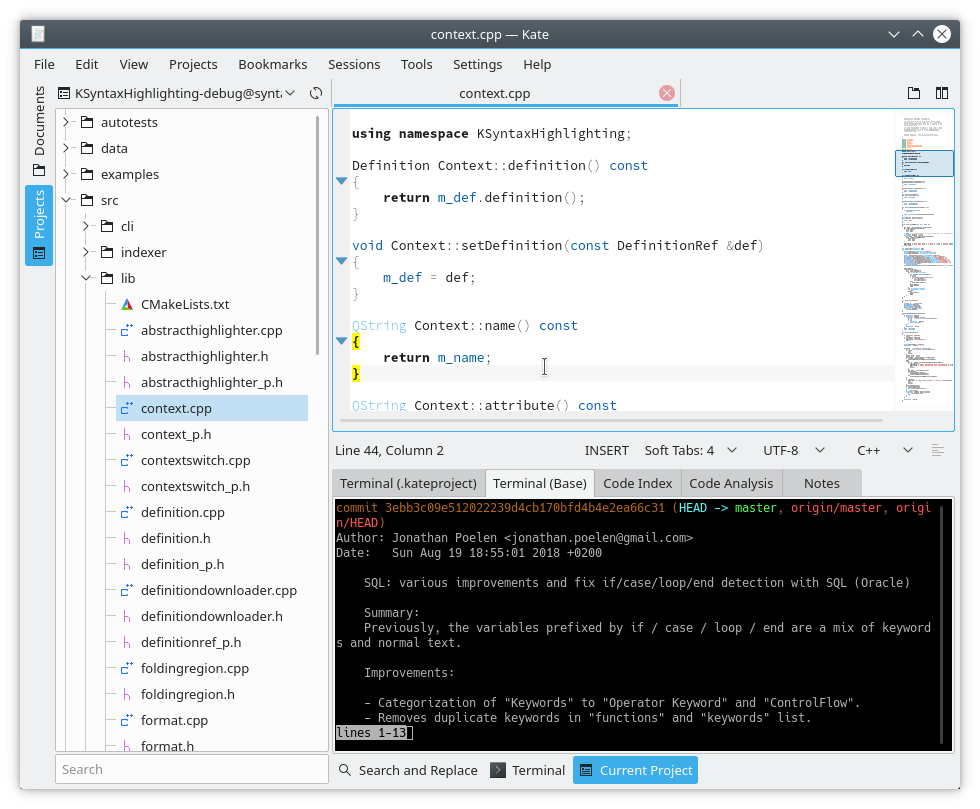
Task: Click the foldingregion.cpp file icon
Action: (x=127, y=668)
